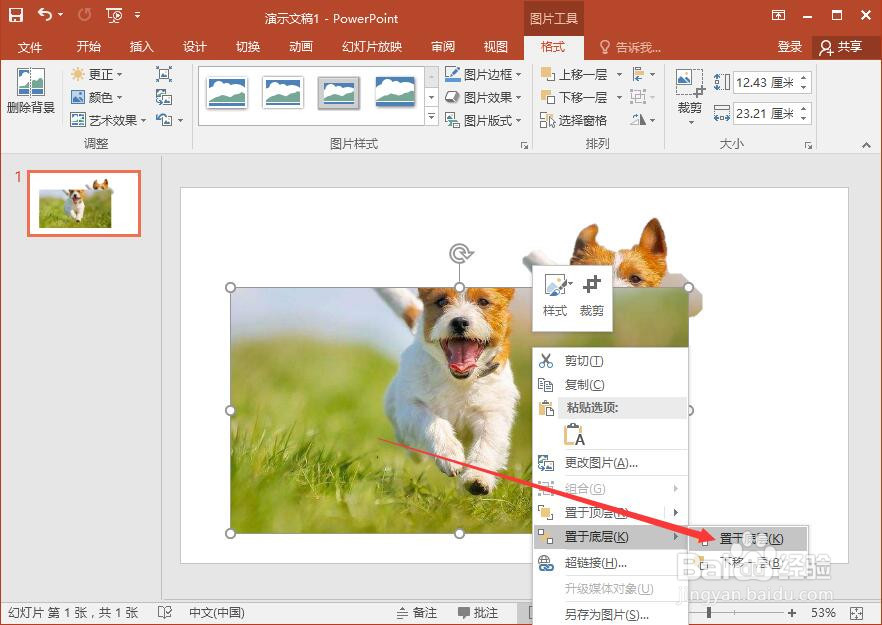Apply the third framed picture style
The width and height of the screenshot is (882, 625).
click(339, 92)
